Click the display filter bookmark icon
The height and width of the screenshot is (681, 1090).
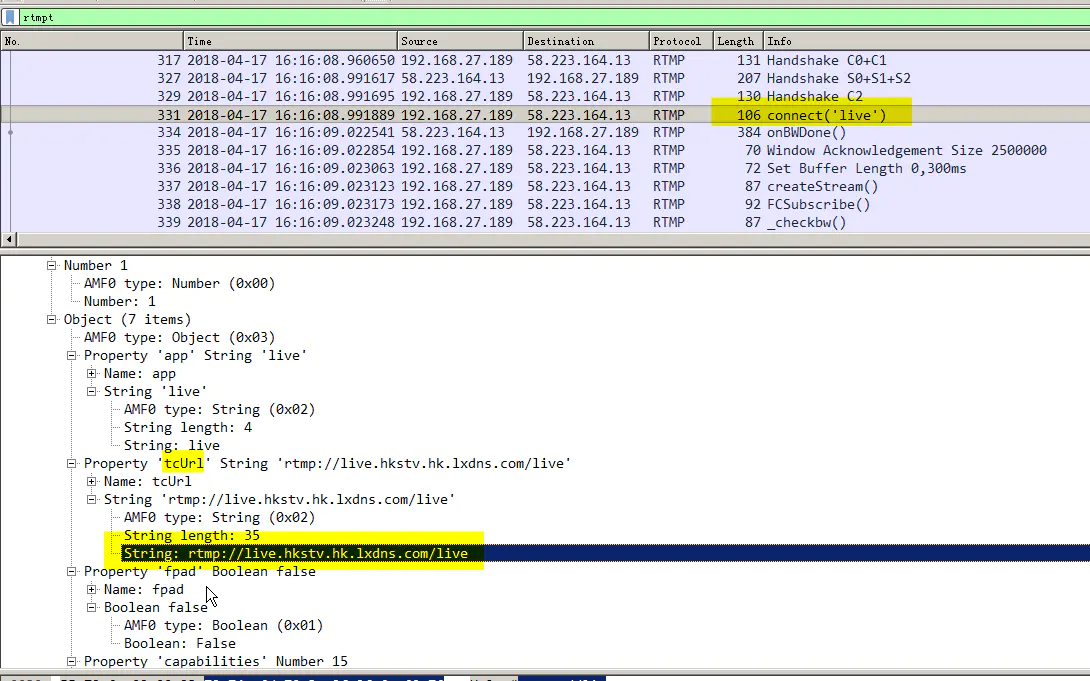9,17
